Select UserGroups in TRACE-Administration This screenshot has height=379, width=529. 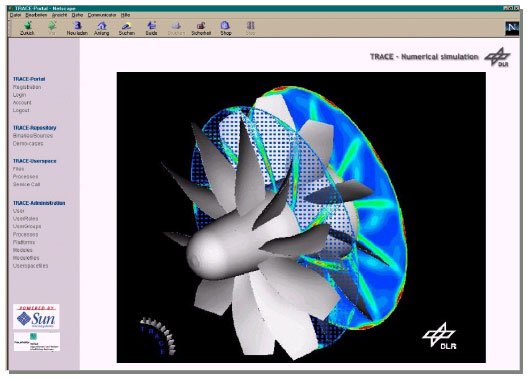point(27,226)
